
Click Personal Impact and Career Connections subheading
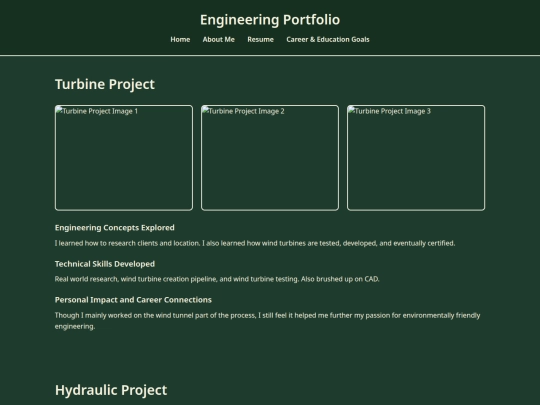click(133, 300)
